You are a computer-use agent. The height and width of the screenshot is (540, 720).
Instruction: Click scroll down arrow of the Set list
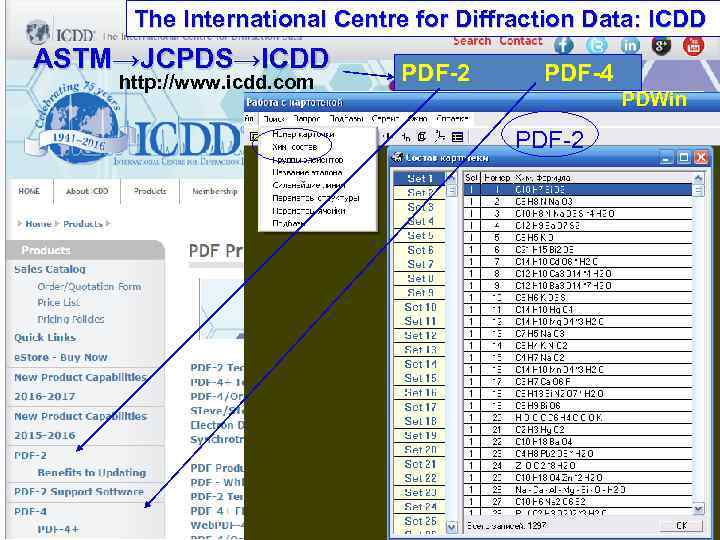pos(451,527)
